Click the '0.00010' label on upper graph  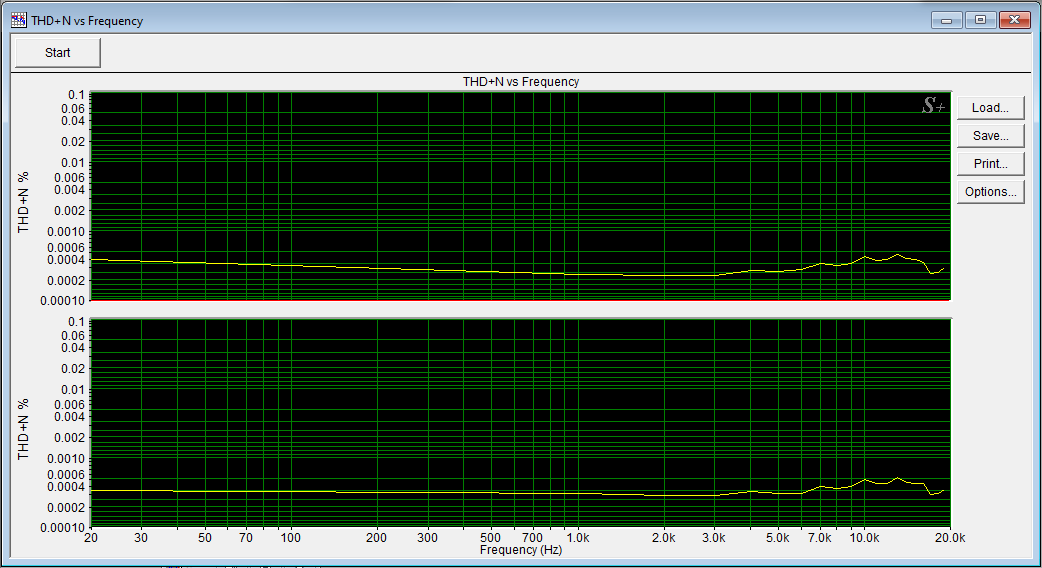(62, 301)
